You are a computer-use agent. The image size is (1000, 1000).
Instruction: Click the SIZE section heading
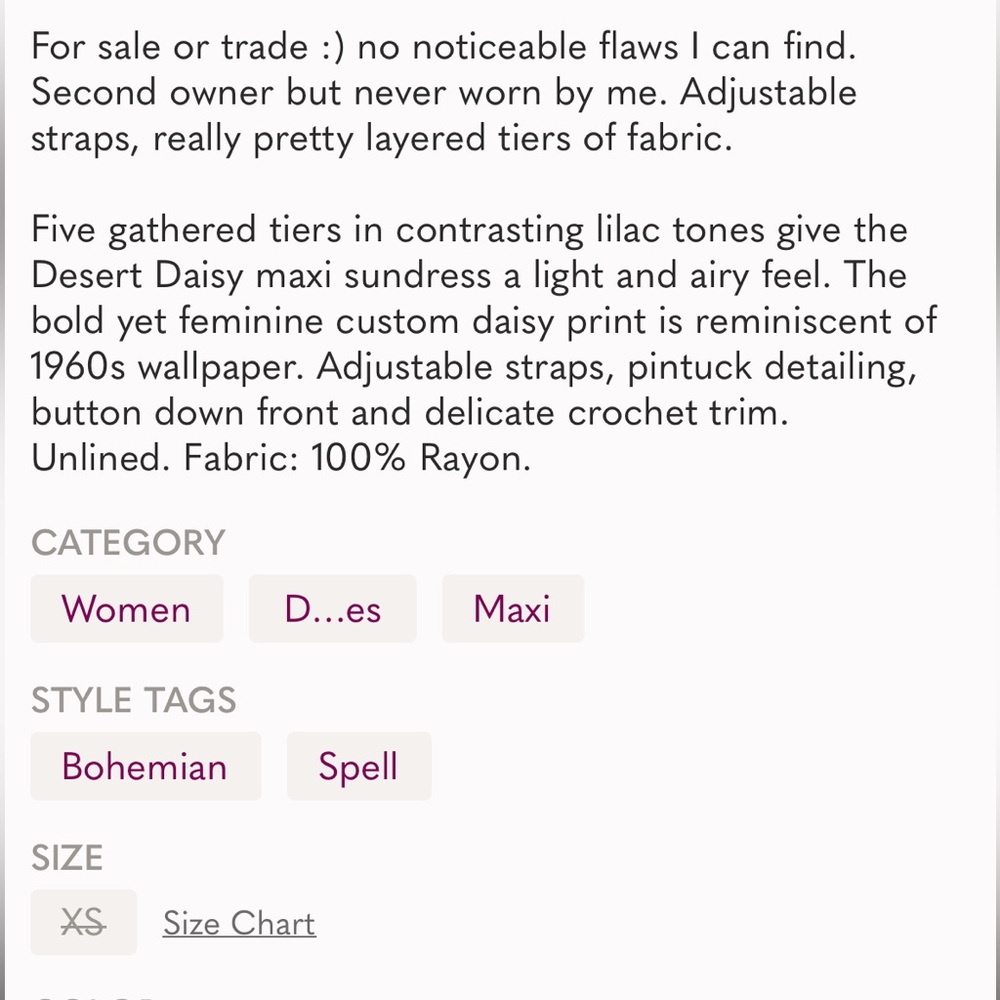[x=67, y=858]
